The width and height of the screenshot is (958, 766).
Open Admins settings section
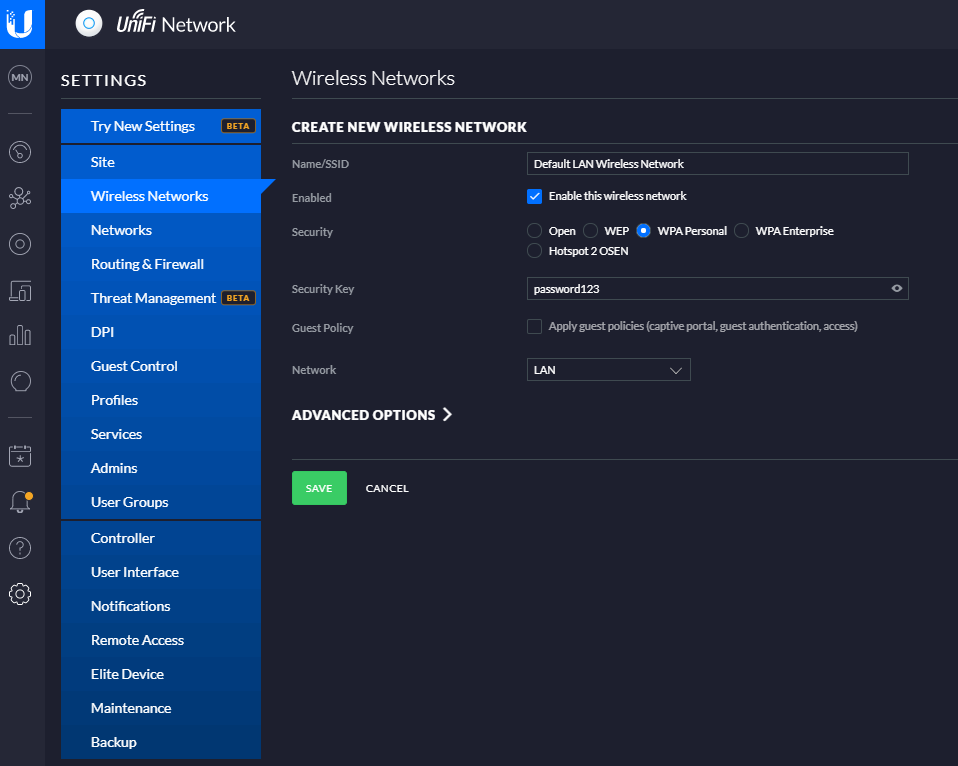(161, 468)
